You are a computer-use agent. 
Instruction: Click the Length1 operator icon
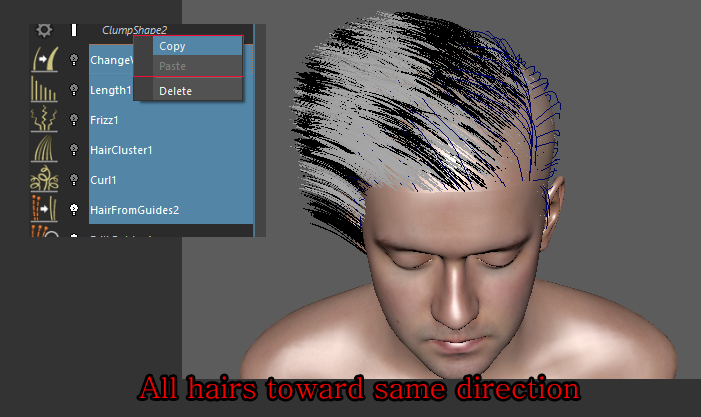[x=44, y=90]
